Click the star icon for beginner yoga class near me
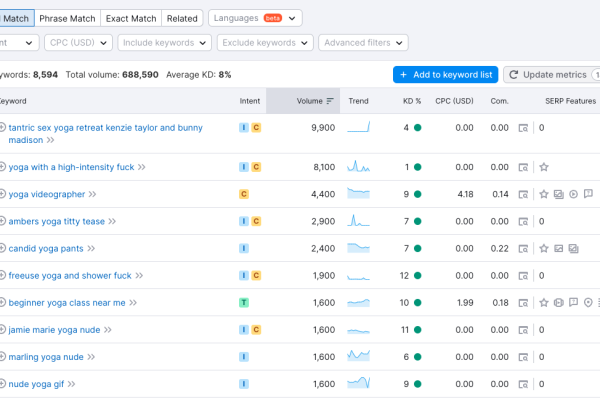This screenshot has width=600, height=400. [544, 303]
